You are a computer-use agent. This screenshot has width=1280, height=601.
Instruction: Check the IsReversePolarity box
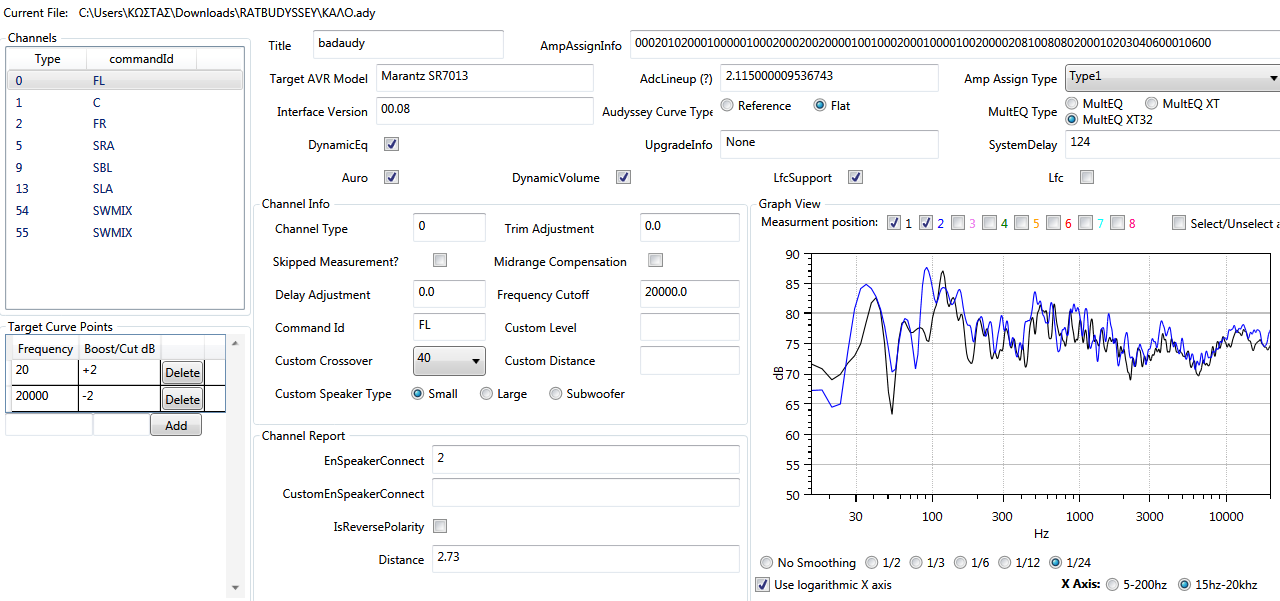440,526
